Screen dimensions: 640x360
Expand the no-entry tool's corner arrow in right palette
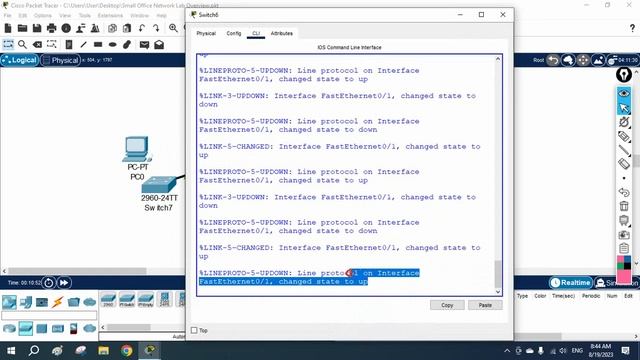click(x=630, y=128)
